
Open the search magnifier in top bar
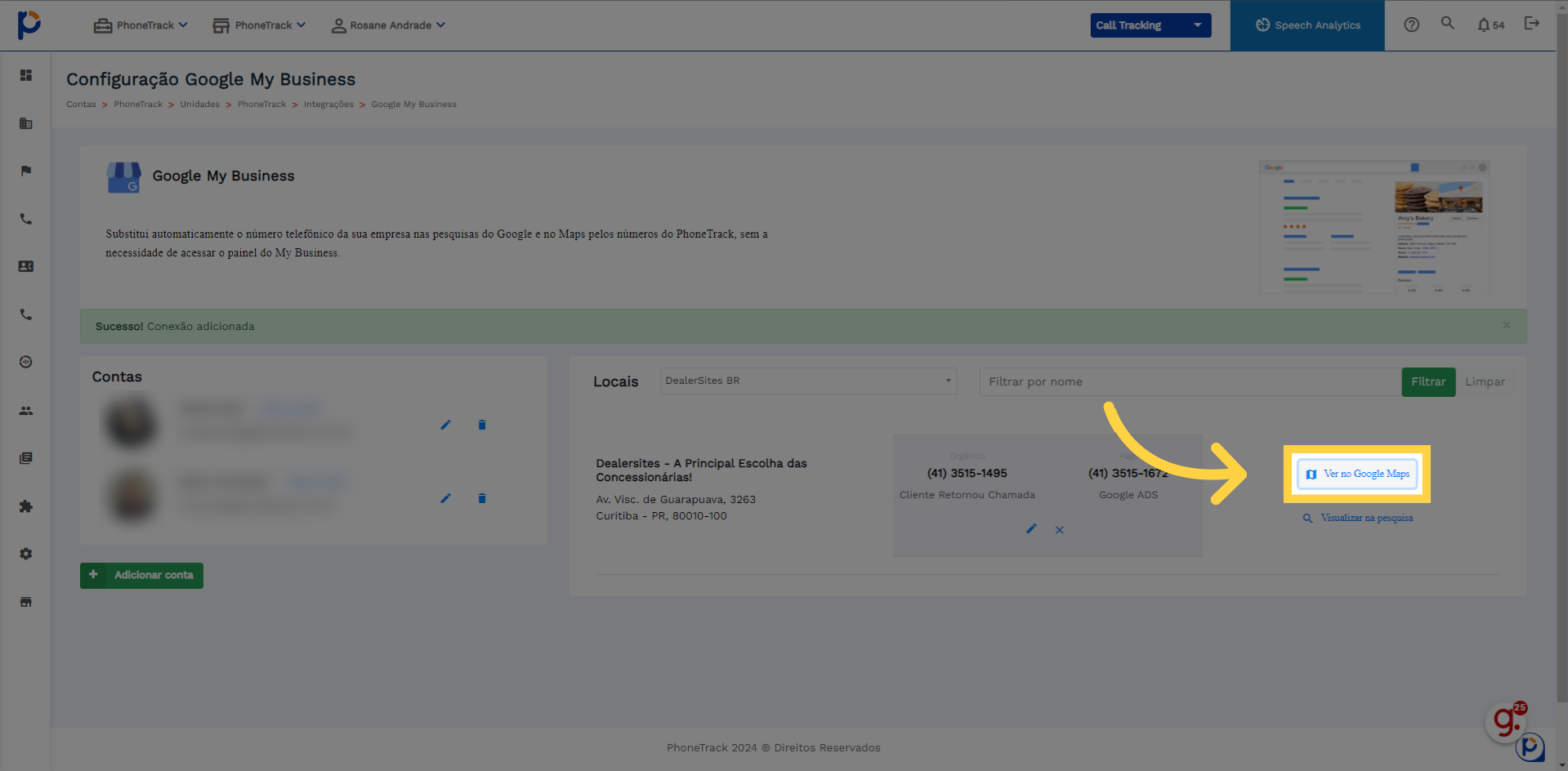pos(1447,23)
